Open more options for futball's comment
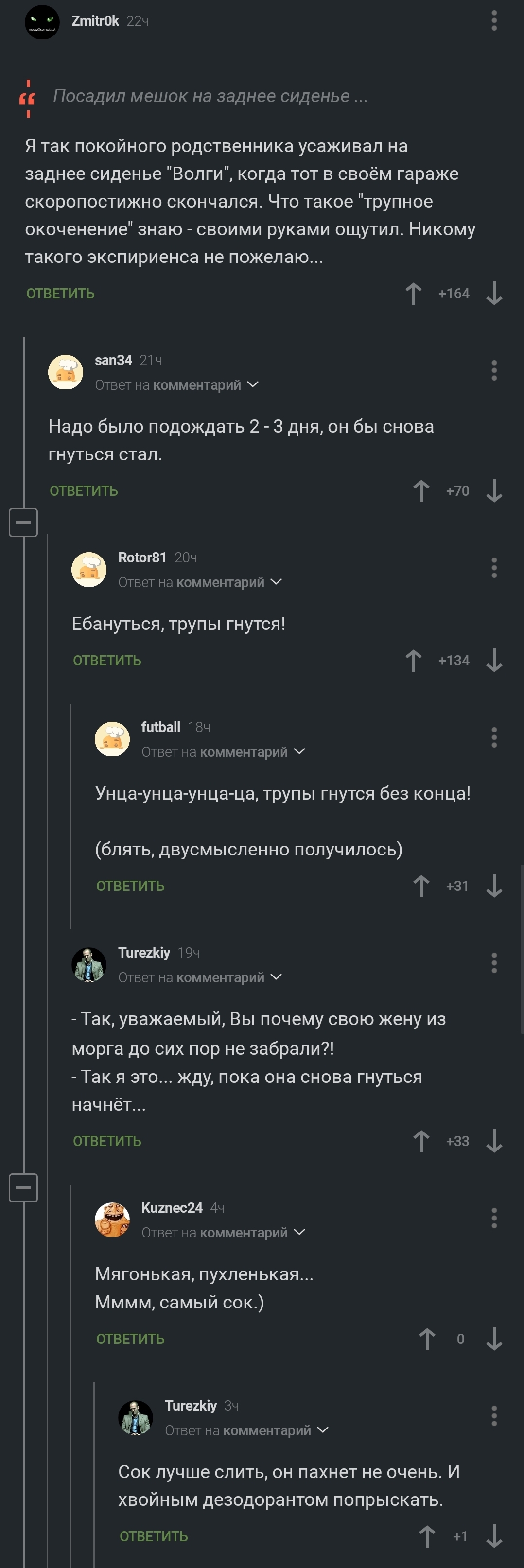This screenshot has width=524, height=1568. (493, 737)
